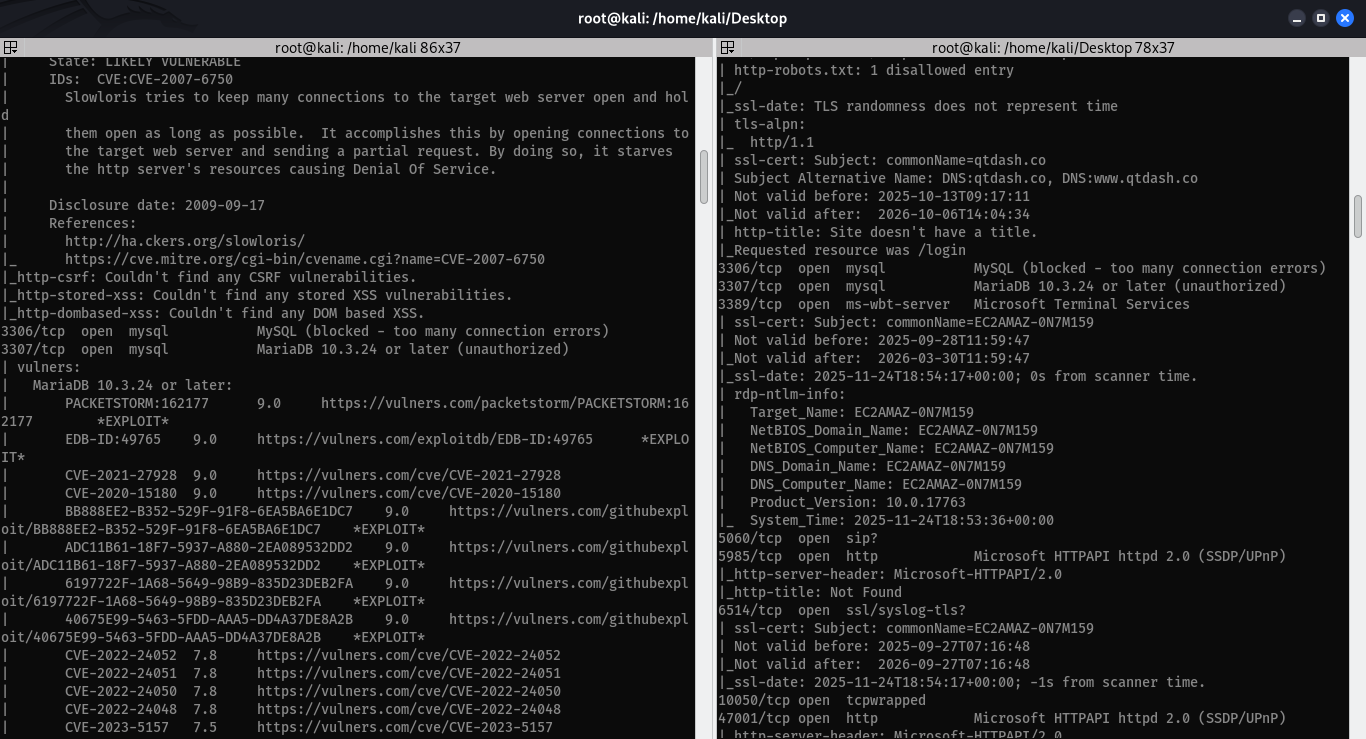Open the right pane's terminal grouping icon
The height and width of the screenshot is (739, 1366).
727,47
